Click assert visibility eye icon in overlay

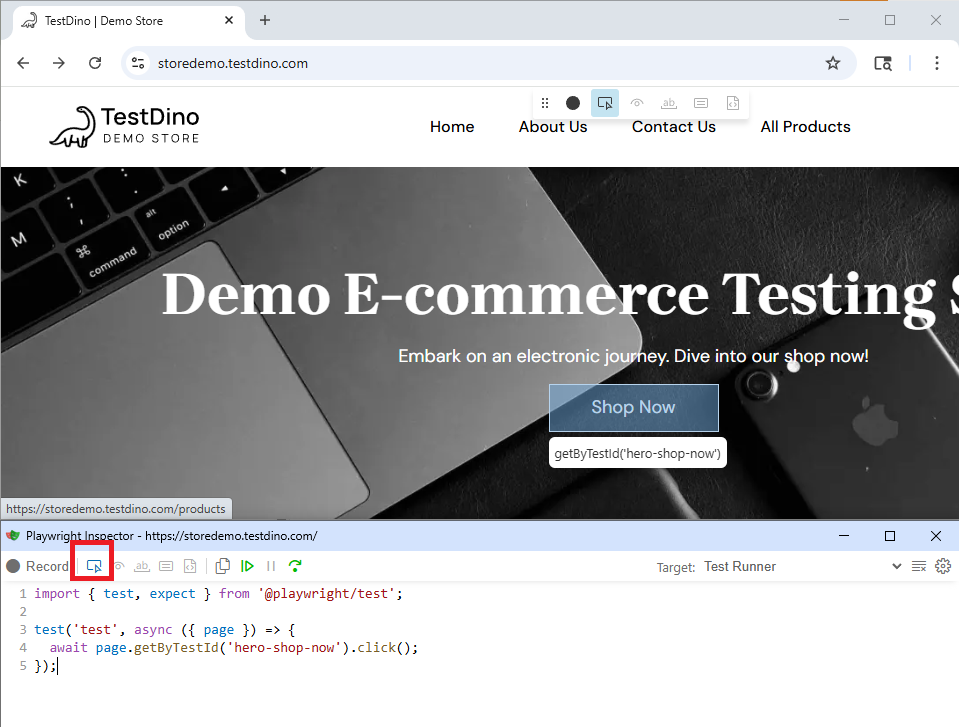(637, 103)
